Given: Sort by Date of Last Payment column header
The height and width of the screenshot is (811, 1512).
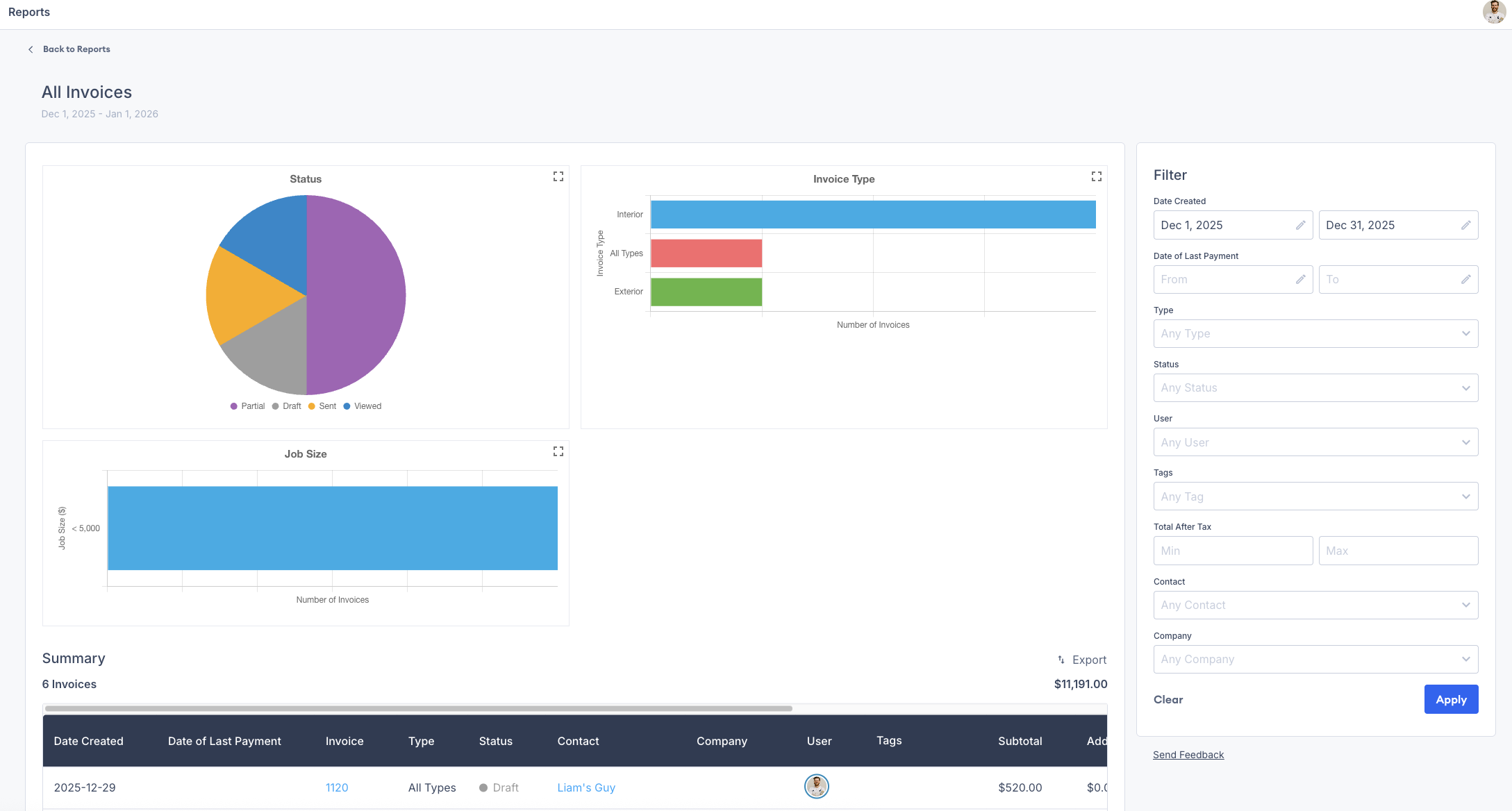Looking at the screenshot, I should tap(224, 741).
